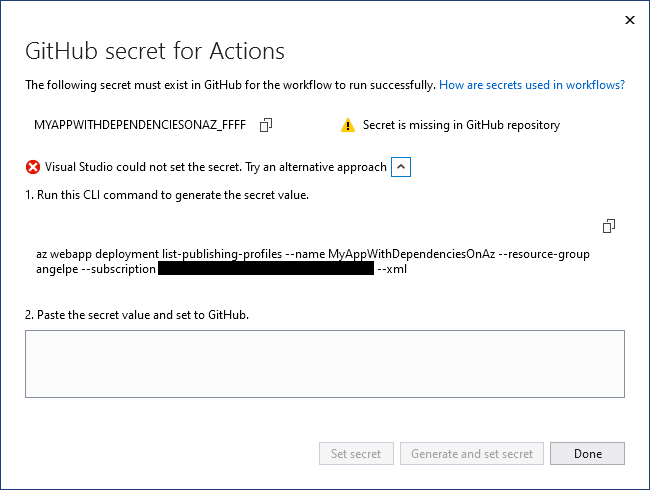Click Generate and set secret button

[473, 454]
